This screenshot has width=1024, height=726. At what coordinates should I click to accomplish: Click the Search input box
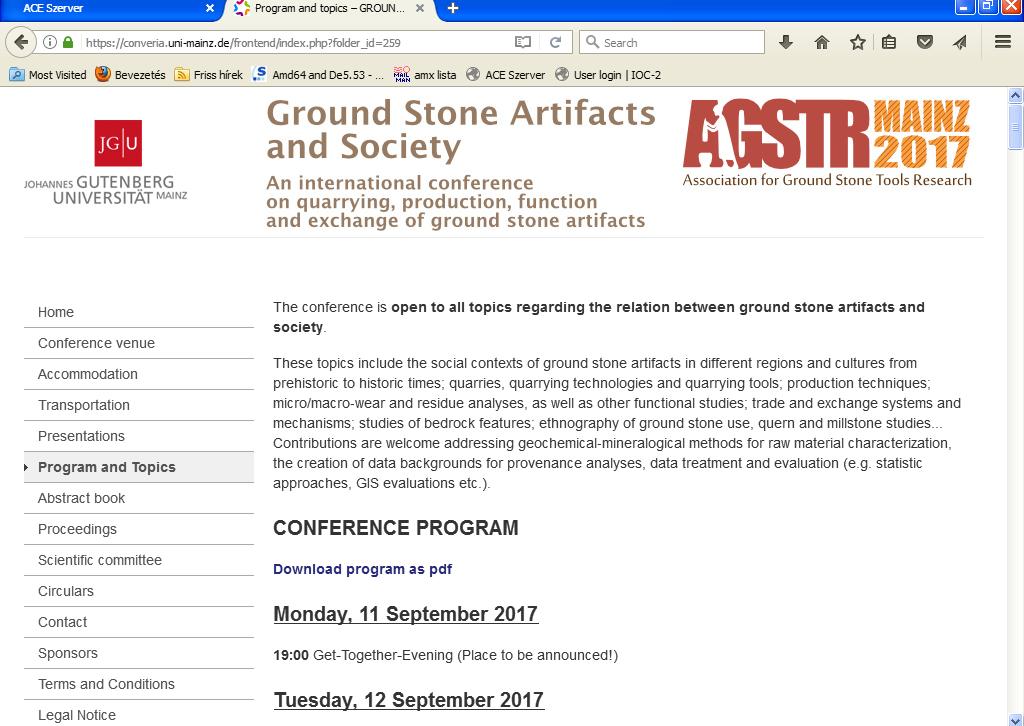coord(671,42)
